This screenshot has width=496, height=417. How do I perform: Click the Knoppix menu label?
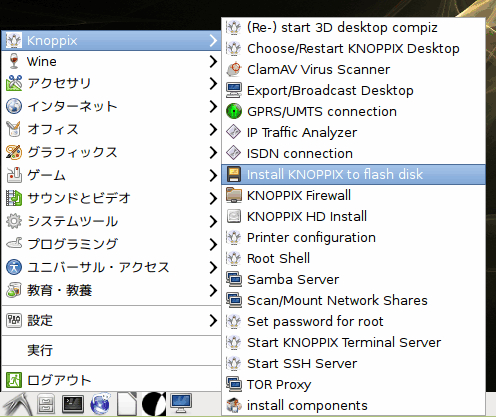52,41
